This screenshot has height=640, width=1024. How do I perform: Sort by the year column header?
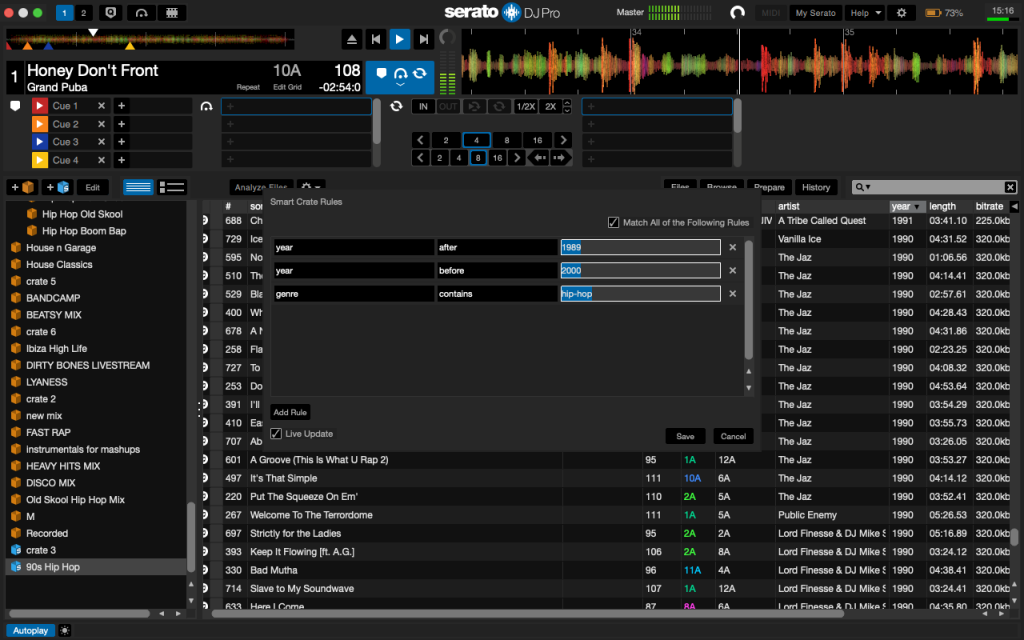coord(906,206)
